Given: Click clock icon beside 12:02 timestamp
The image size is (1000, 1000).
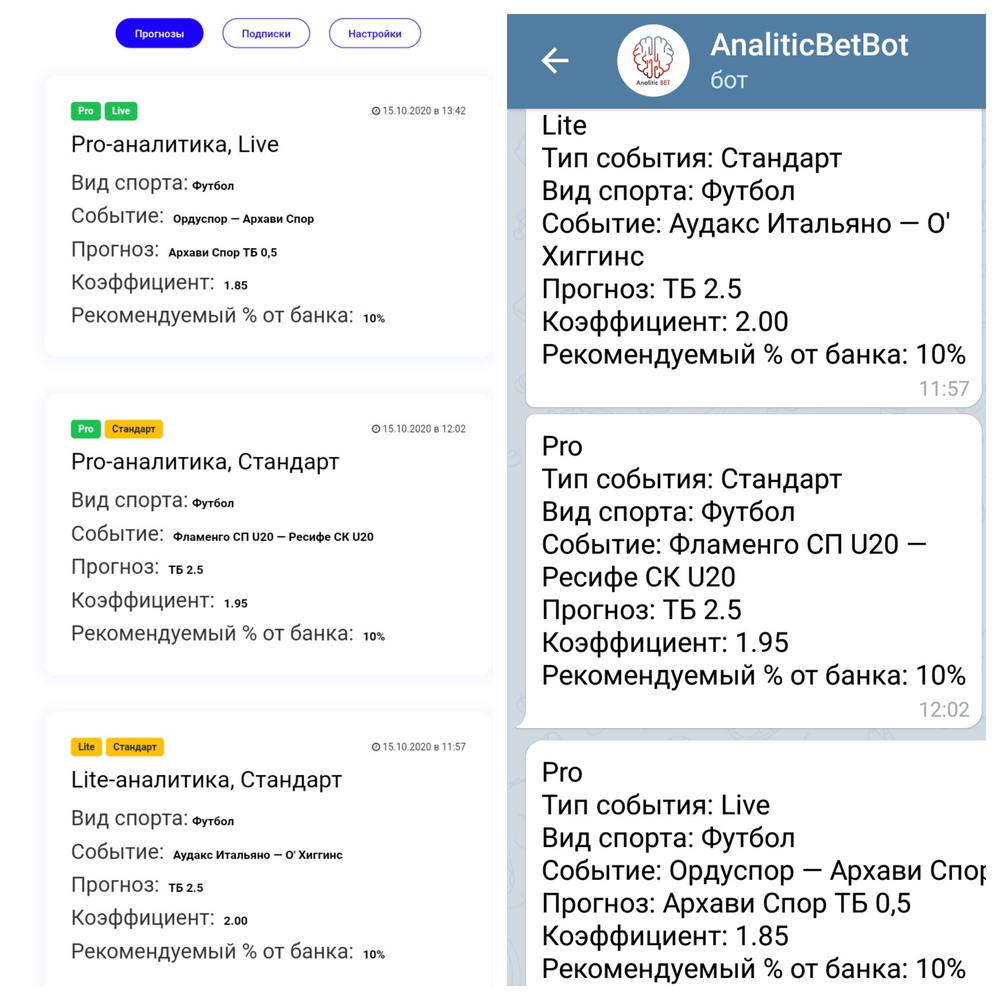Looking at the screenshot, I should 376,429.
